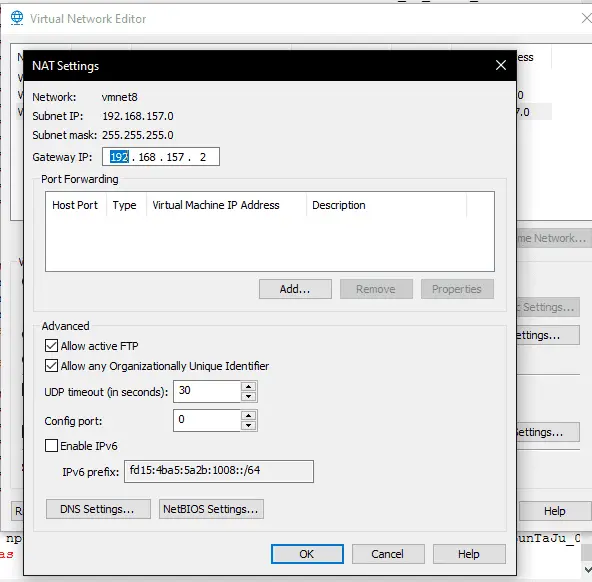
Task: Click the Gateway IP 157 octet
Action: pos(175,157)
